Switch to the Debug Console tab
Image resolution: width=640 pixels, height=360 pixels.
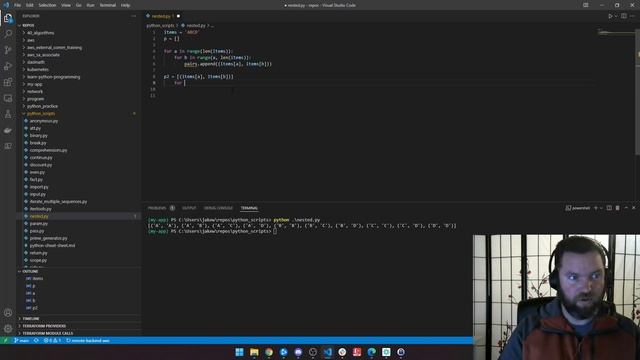[218, 208]
